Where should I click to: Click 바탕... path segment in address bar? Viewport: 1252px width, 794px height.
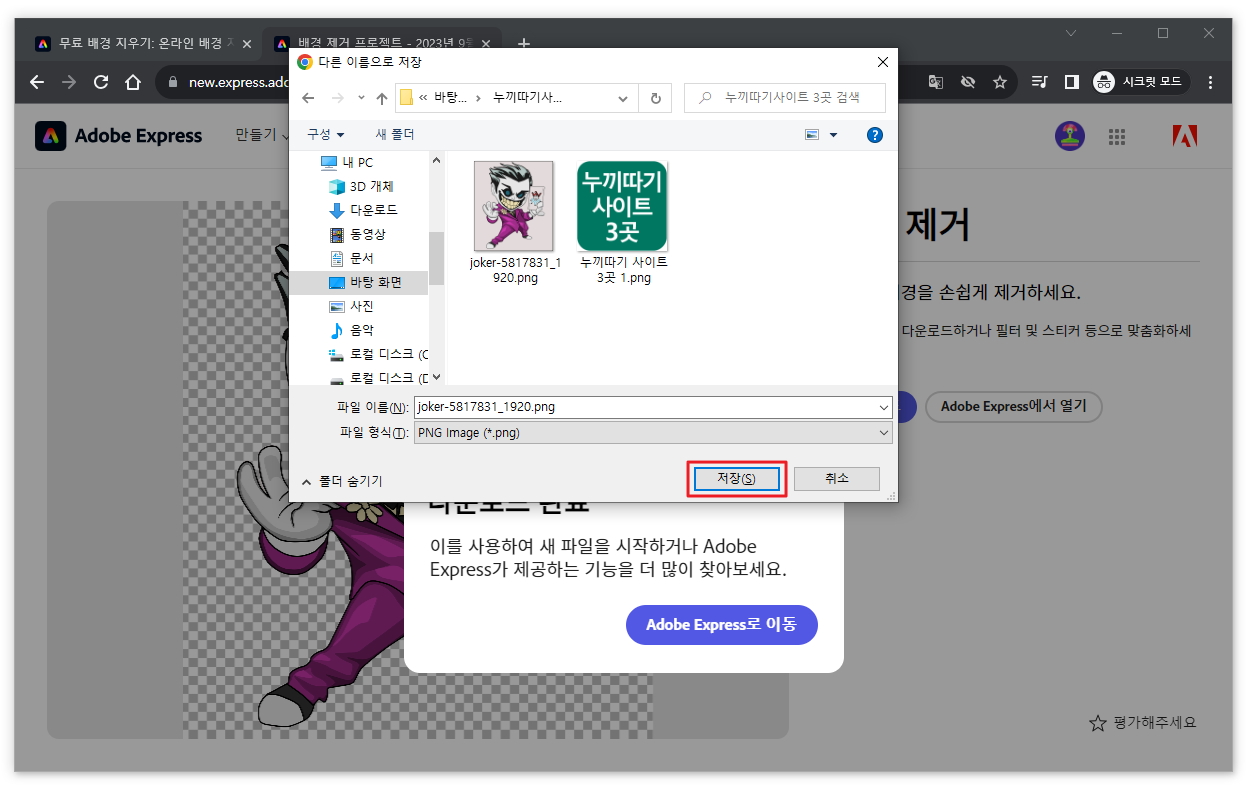(x=451, y=98)
